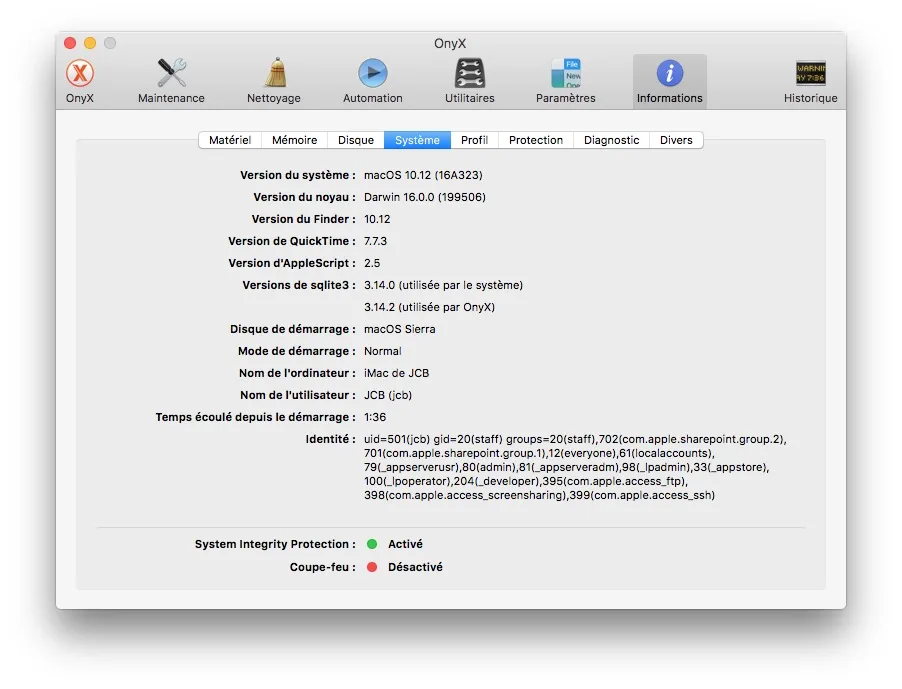
Task: Click the Version du système label
Action: [297, 175]
